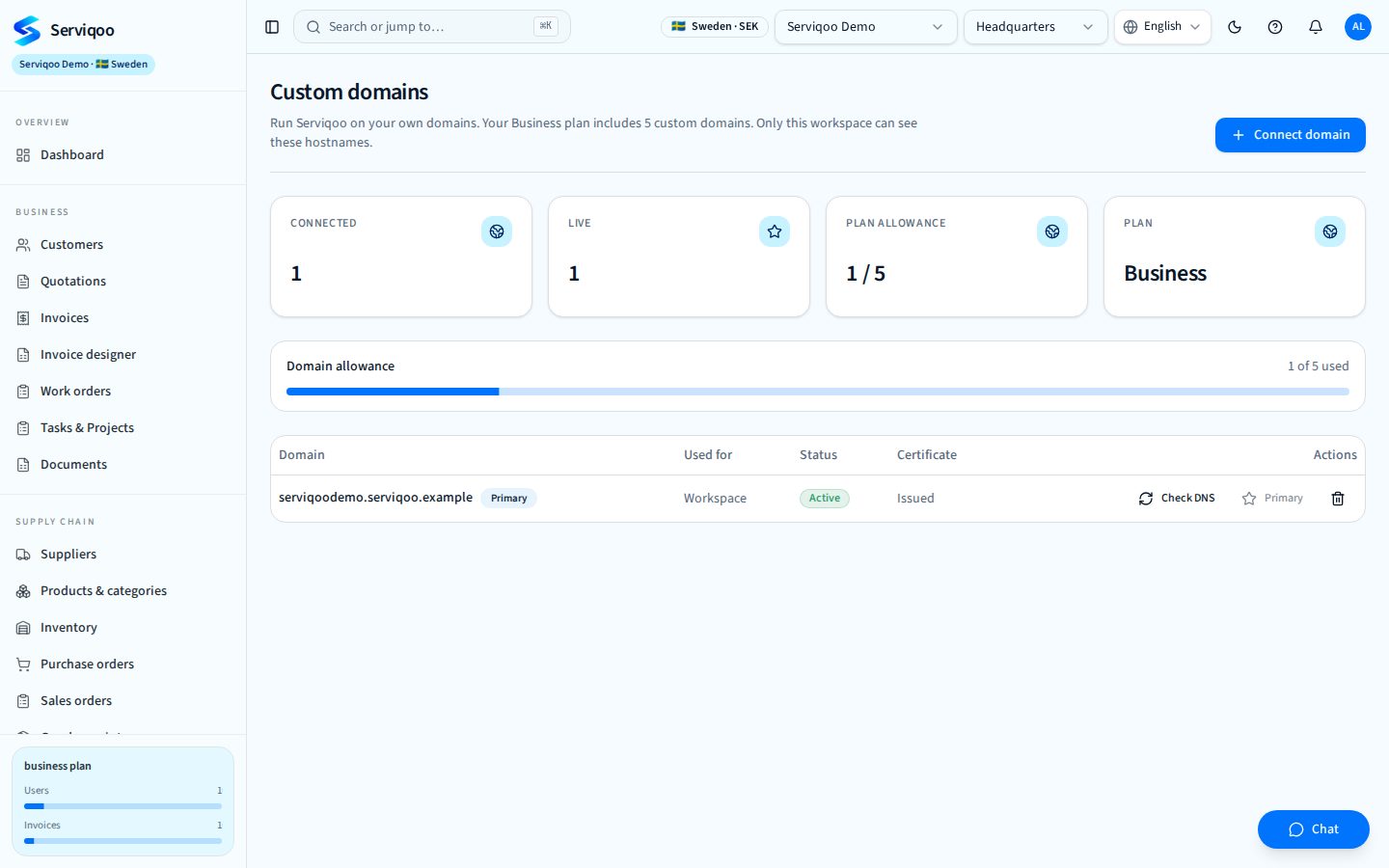
Task: Click the Active status badge
Action: (x=825, y=499)
